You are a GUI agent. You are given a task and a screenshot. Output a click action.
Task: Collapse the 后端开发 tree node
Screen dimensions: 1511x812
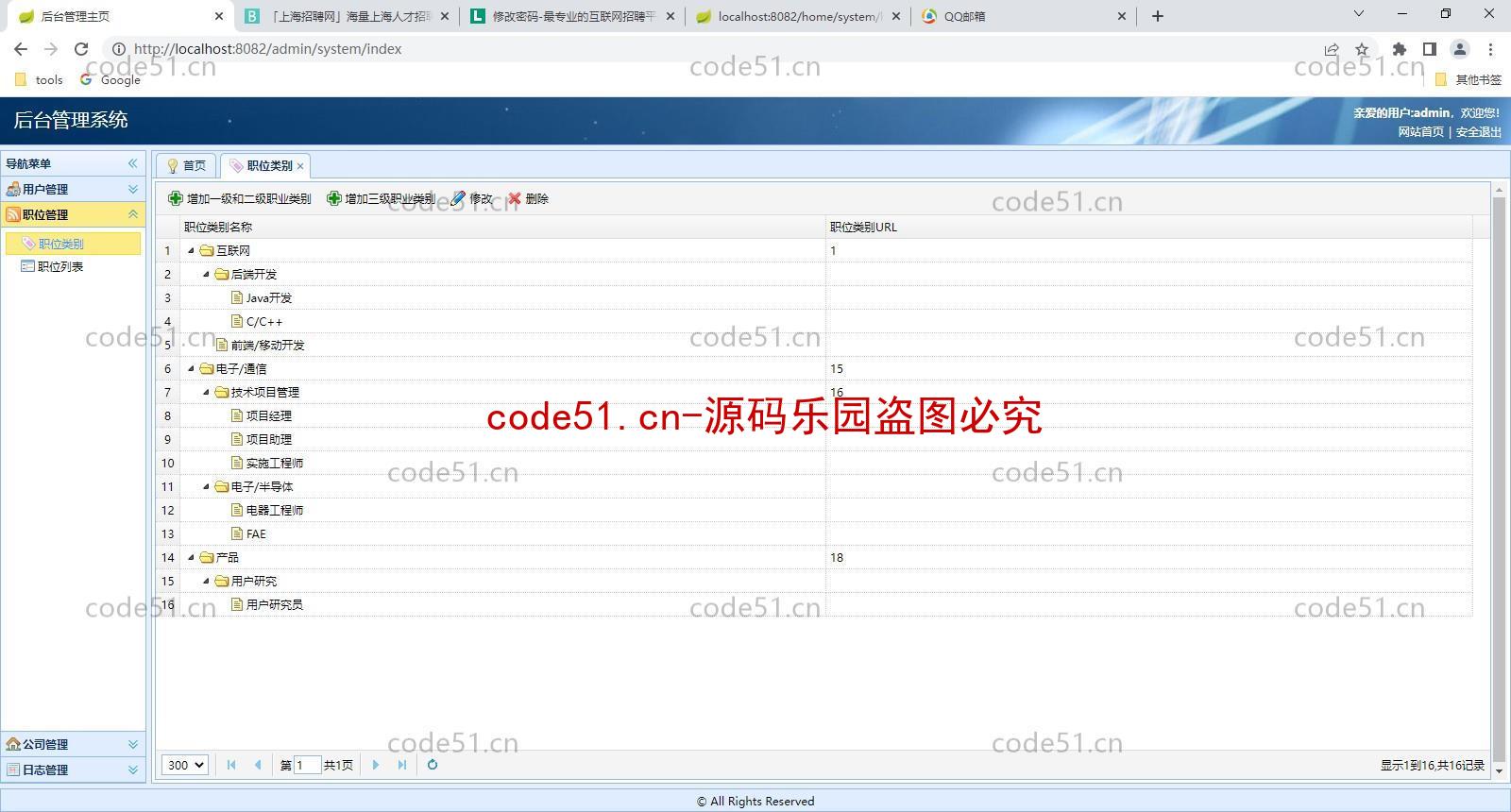206,274
